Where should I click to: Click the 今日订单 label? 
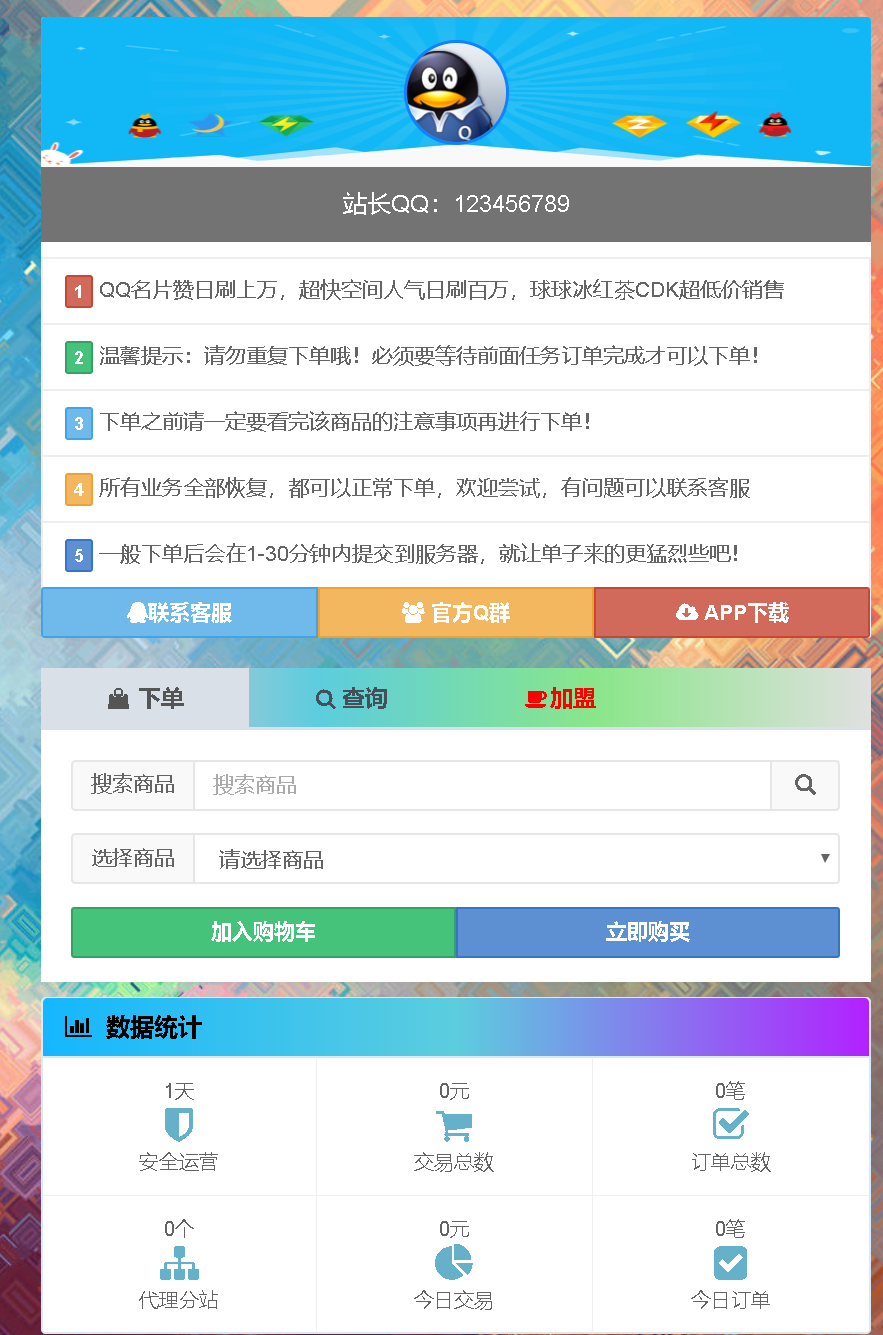[731, 1301]
